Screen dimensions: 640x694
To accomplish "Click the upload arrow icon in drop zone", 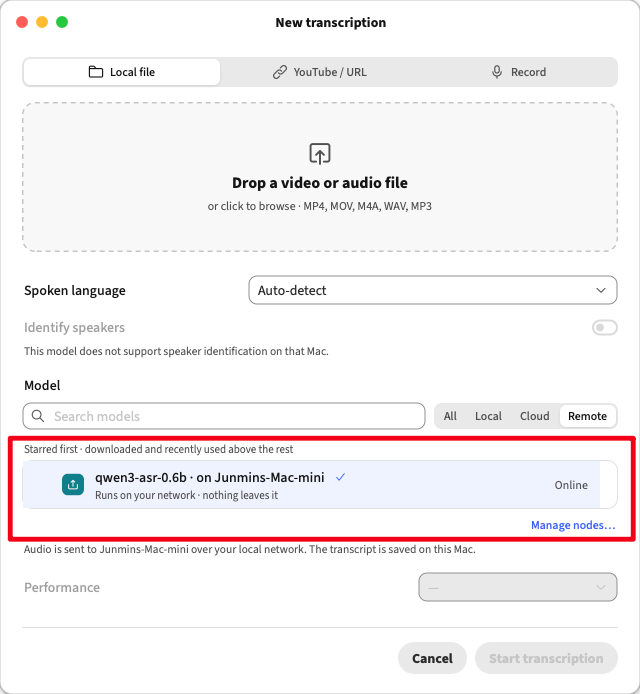I will click(320, 154).
